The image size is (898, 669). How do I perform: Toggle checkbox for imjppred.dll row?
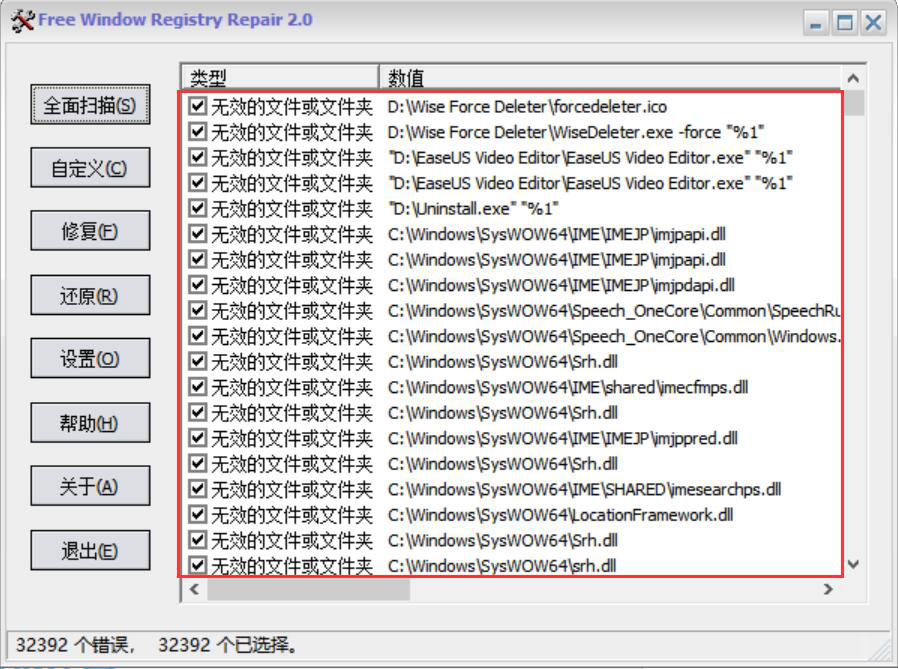tap(198, 438)
